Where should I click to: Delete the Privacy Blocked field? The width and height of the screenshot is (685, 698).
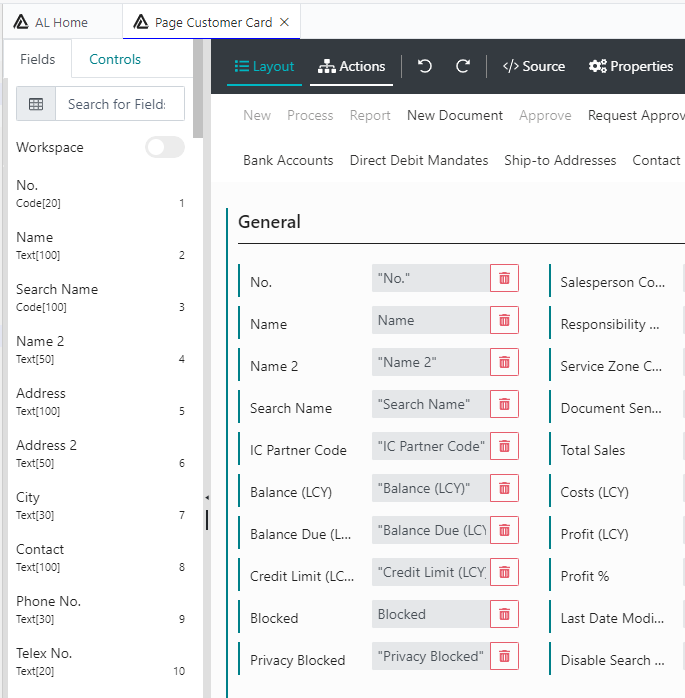pyautogui.click(x=504, y=657)
